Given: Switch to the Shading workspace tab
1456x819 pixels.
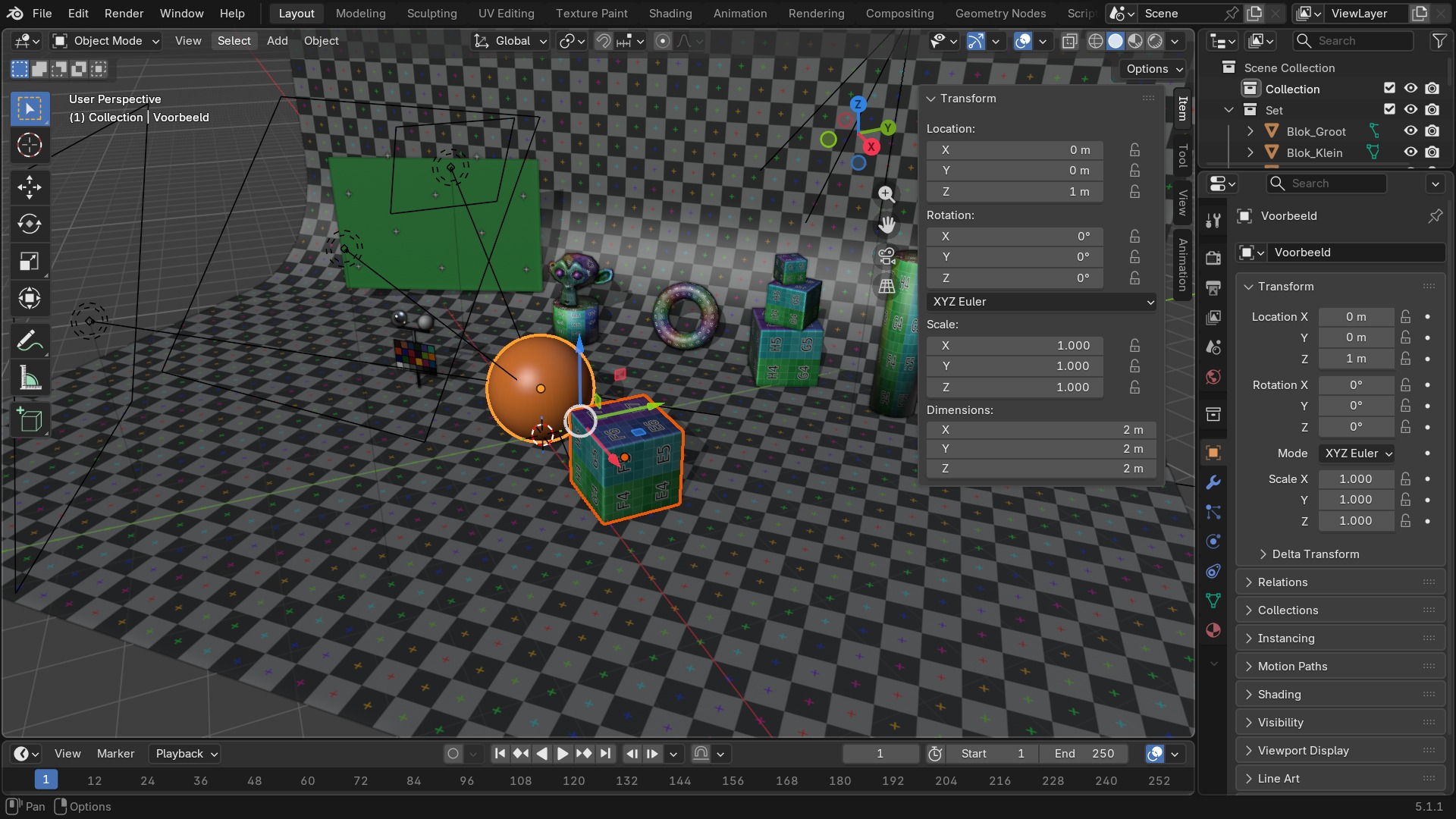Looking at the screenshot, I should tap(670, 14).
